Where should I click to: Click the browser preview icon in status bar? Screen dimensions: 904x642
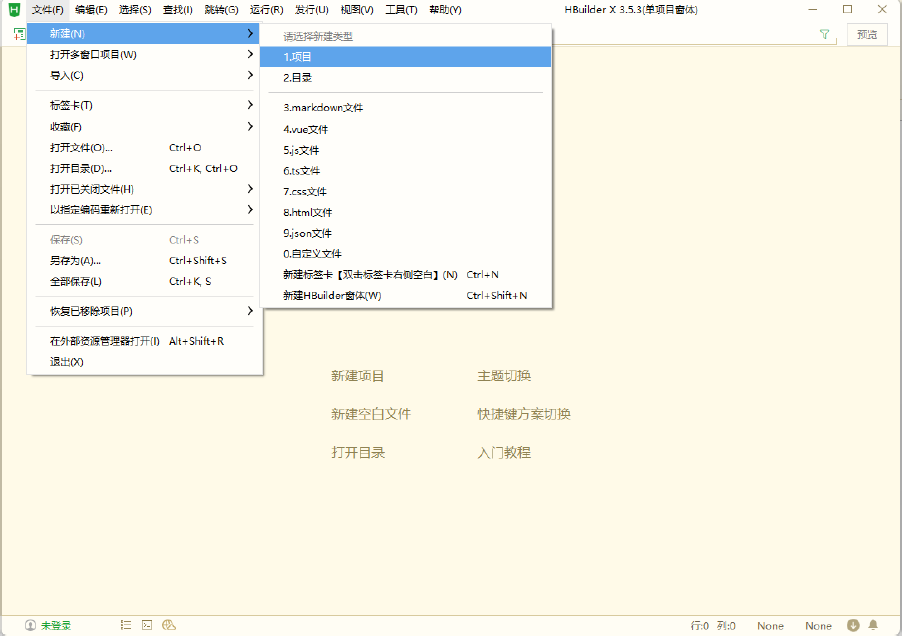(169, 625)
